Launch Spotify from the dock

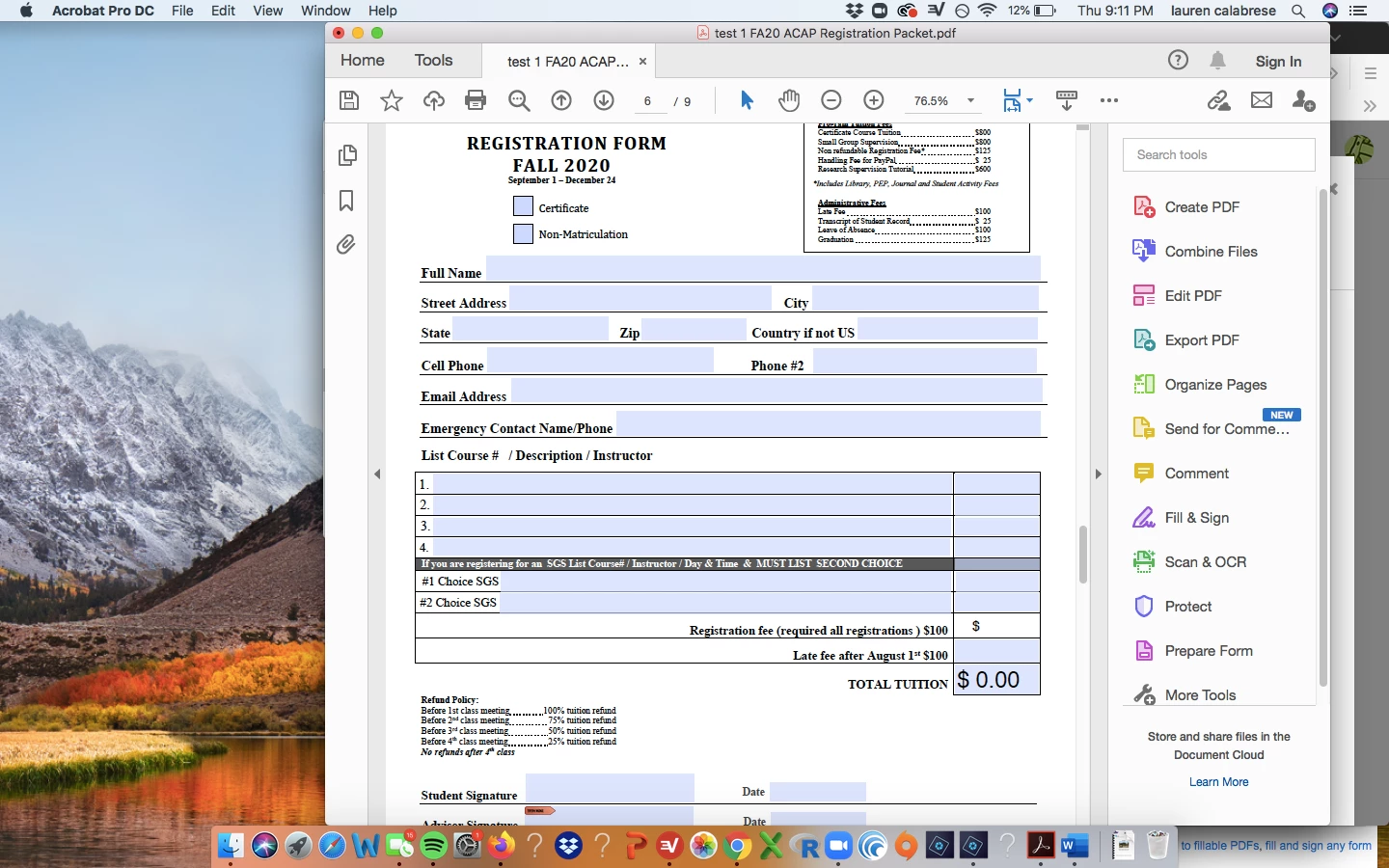click(434, 846)
